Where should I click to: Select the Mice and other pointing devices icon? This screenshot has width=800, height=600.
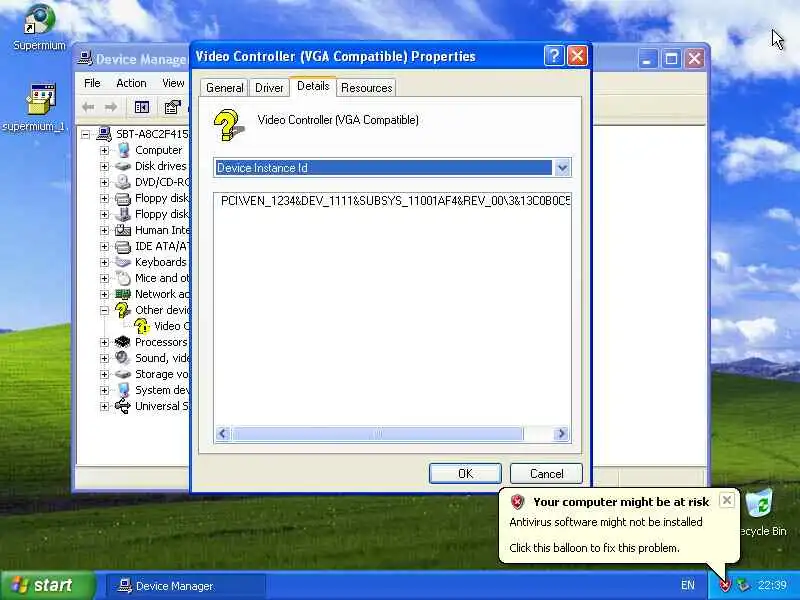coord(123,278)
